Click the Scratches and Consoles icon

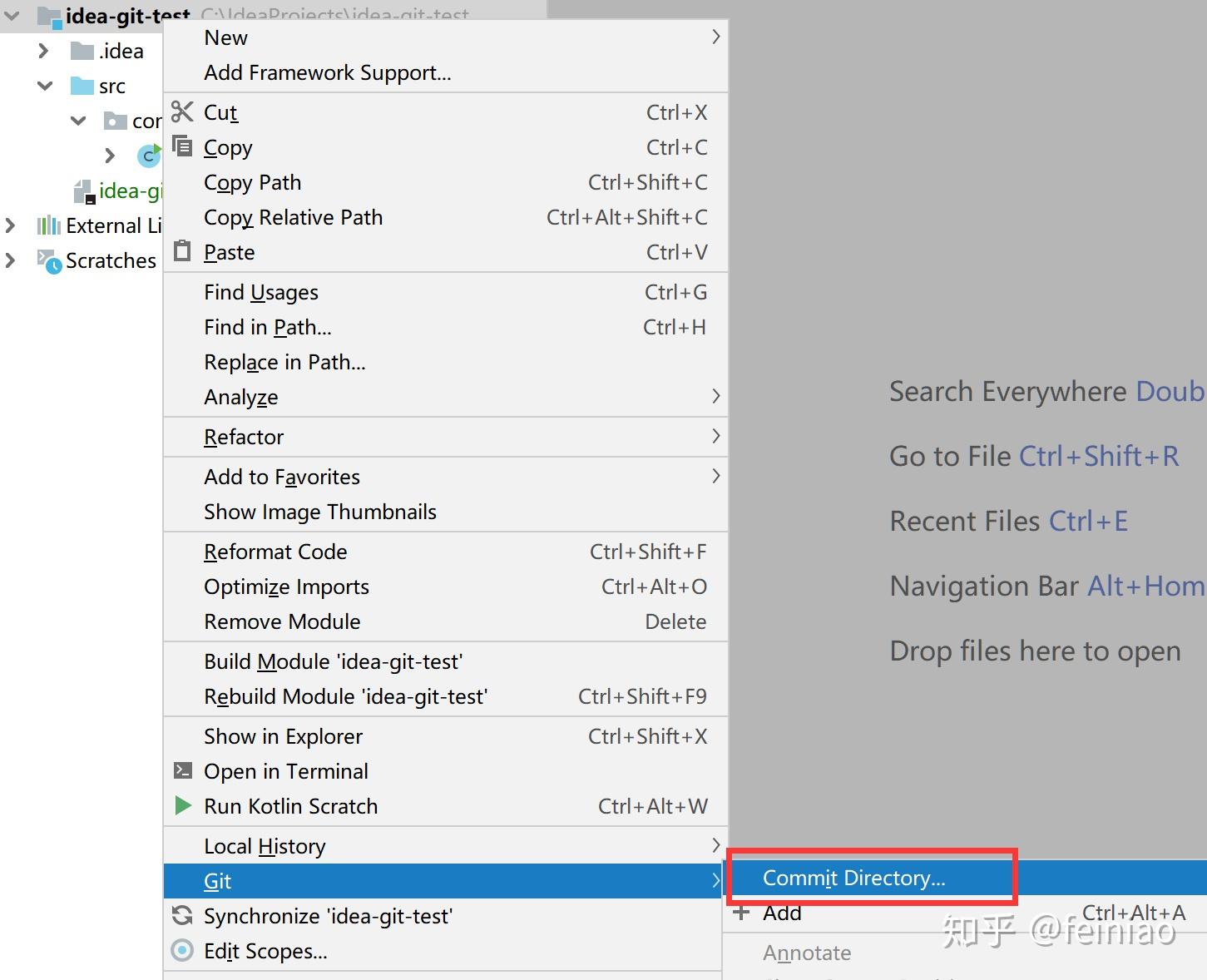[49, 260]
